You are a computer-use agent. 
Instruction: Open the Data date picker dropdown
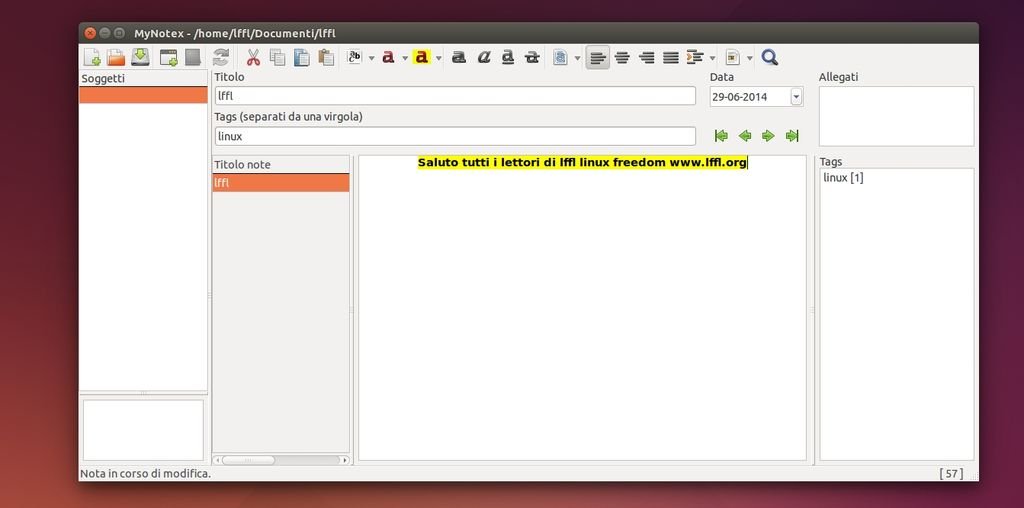796,97
